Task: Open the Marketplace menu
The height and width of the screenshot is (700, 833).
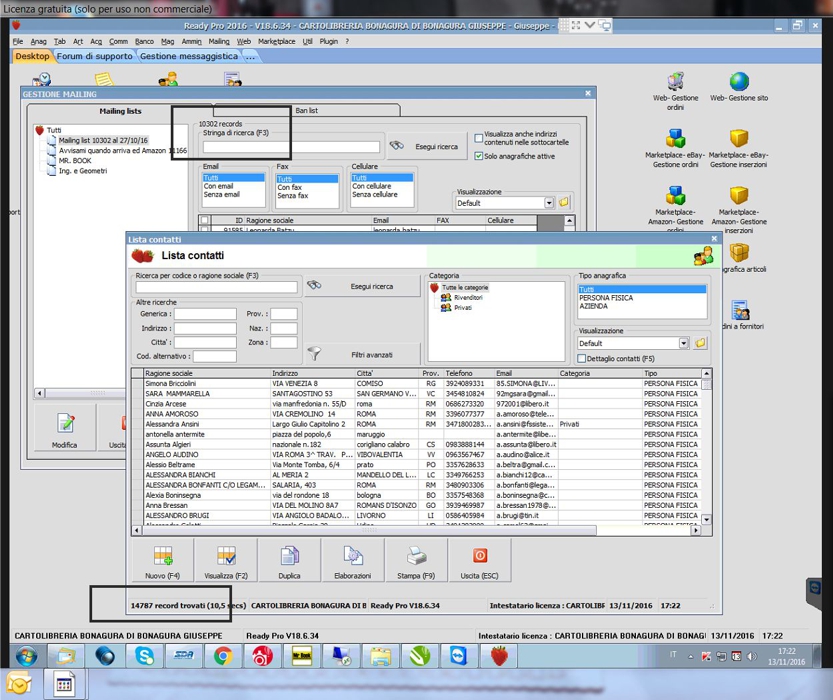Action: pos(276,41)
